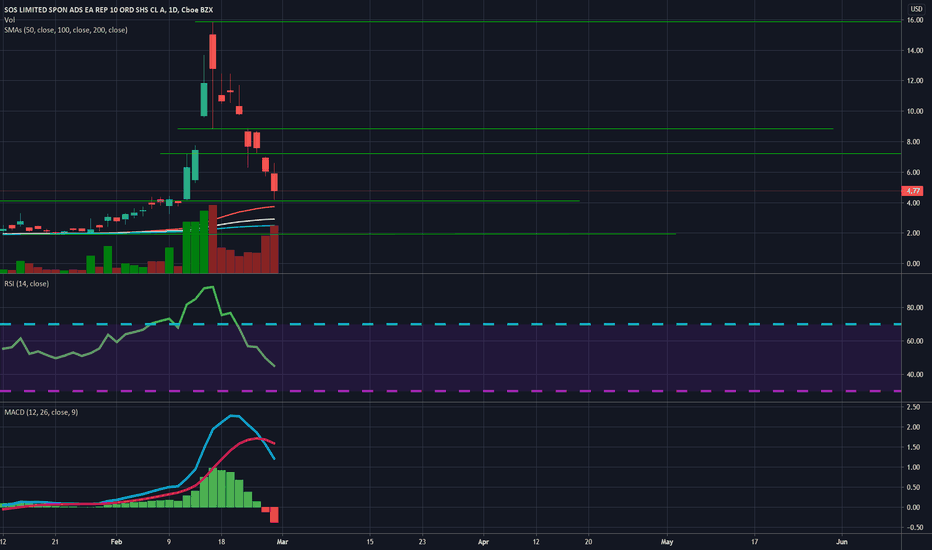Click 14.00 on the price axis
This screenshot has height=550, width=932.
pos(915,51)
